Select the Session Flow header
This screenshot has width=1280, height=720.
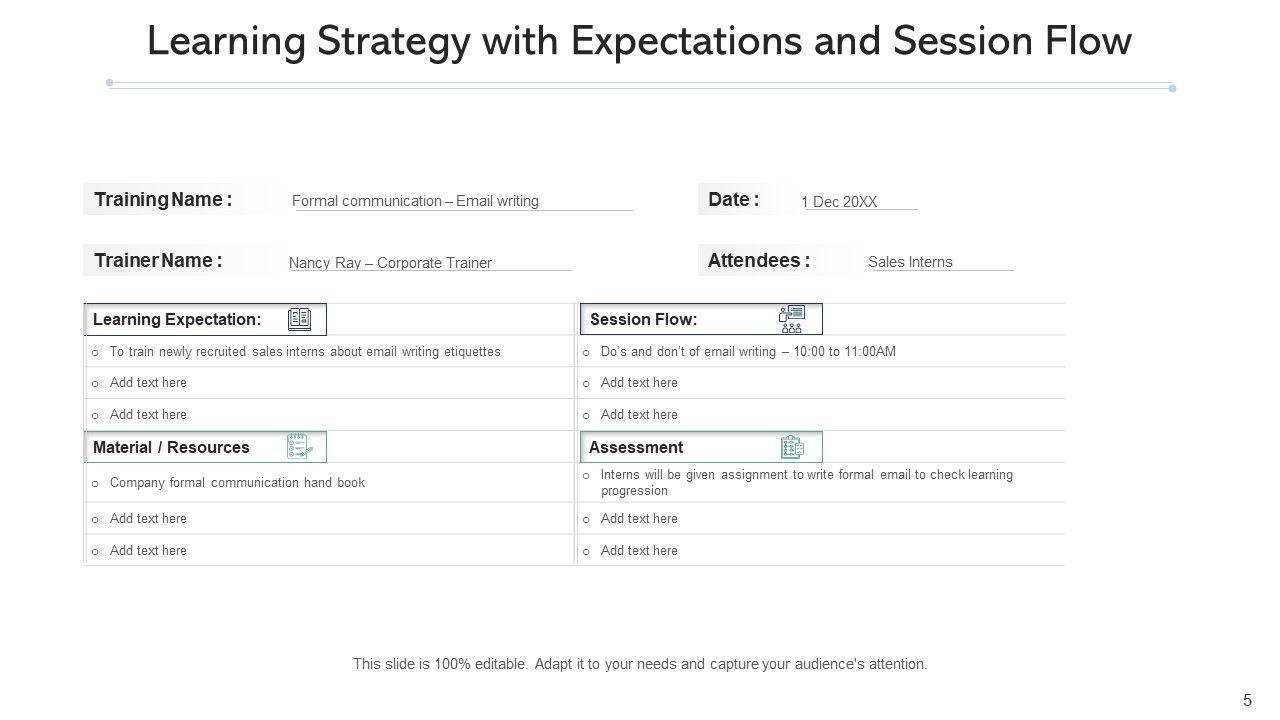click(644, 320)
